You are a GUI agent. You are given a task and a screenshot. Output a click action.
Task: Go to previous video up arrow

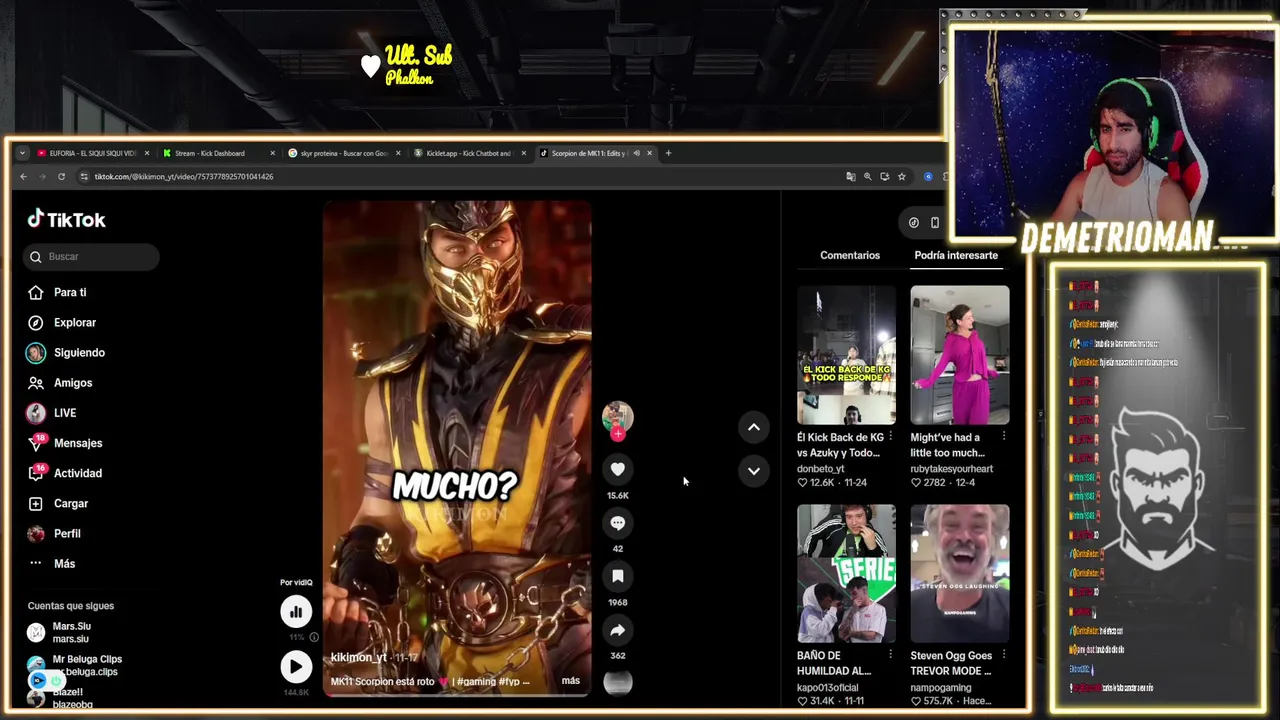[x=754, y=427]
